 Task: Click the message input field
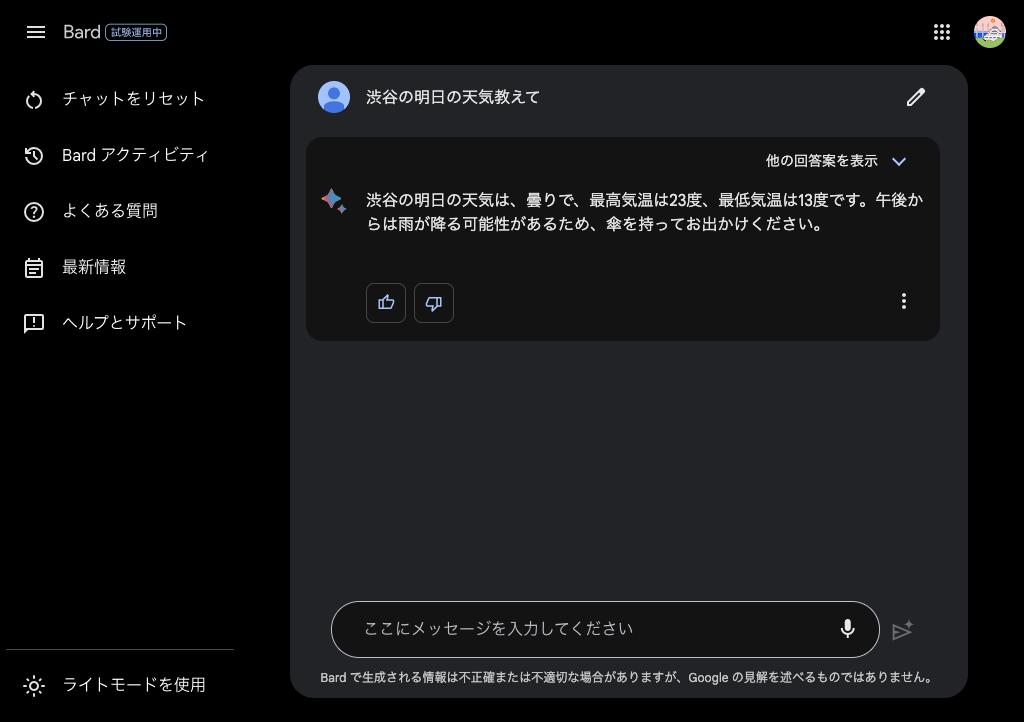click(560, 629)
